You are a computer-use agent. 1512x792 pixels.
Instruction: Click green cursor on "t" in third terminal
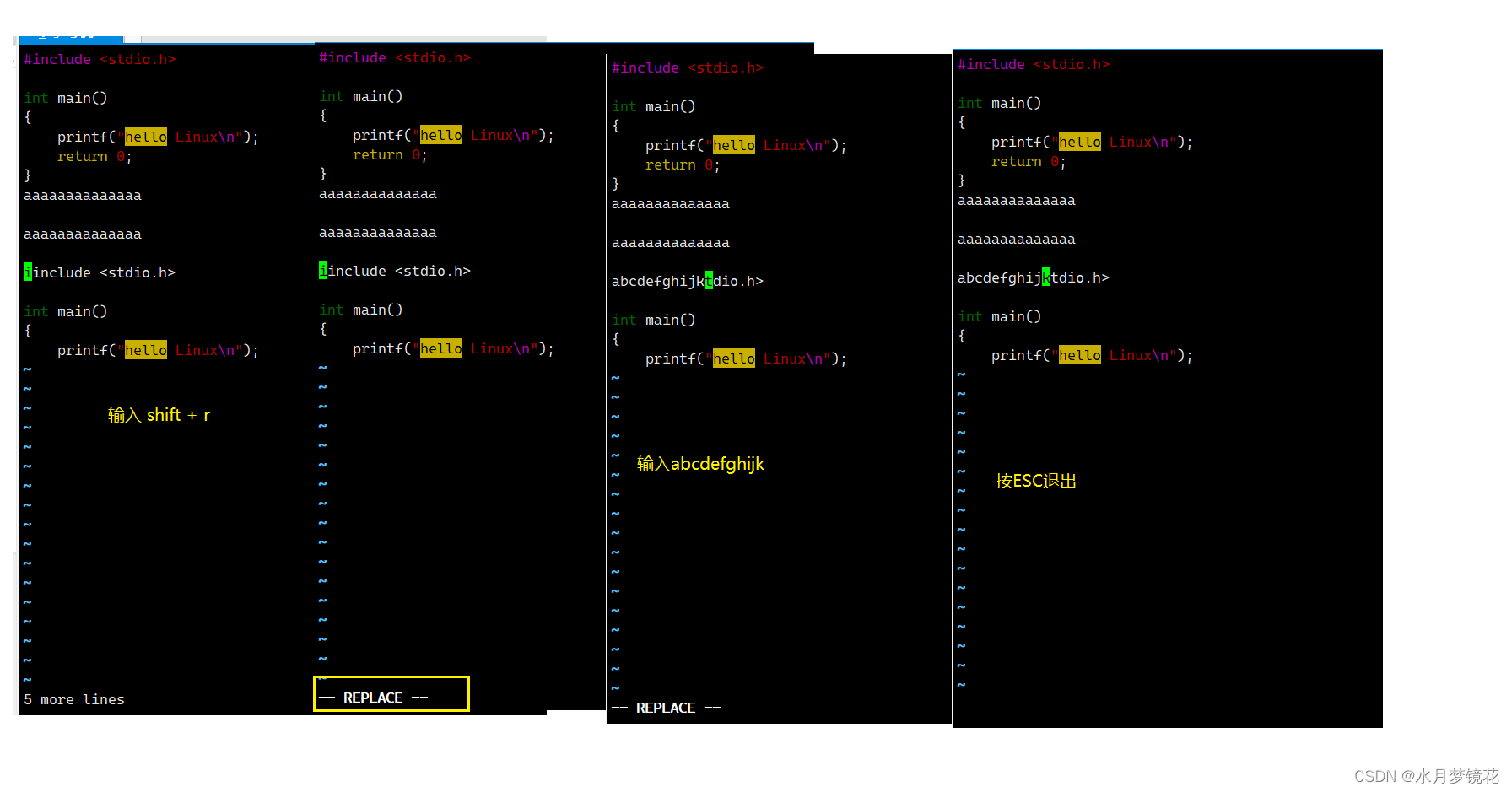click(x=709, y=280)
